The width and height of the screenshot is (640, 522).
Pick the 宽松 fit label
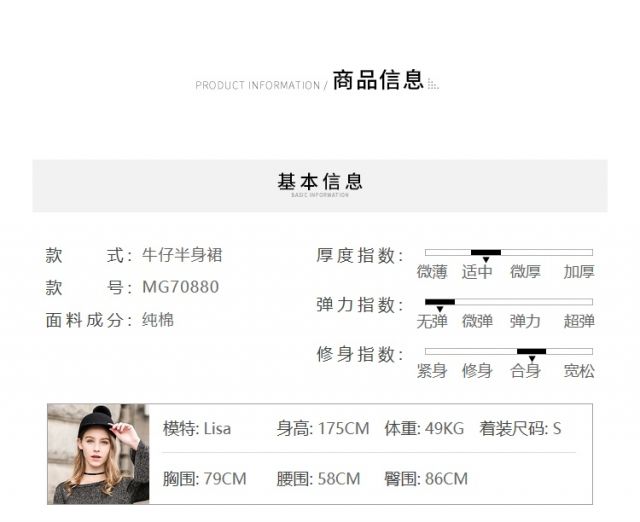click(x=578, y=371)
